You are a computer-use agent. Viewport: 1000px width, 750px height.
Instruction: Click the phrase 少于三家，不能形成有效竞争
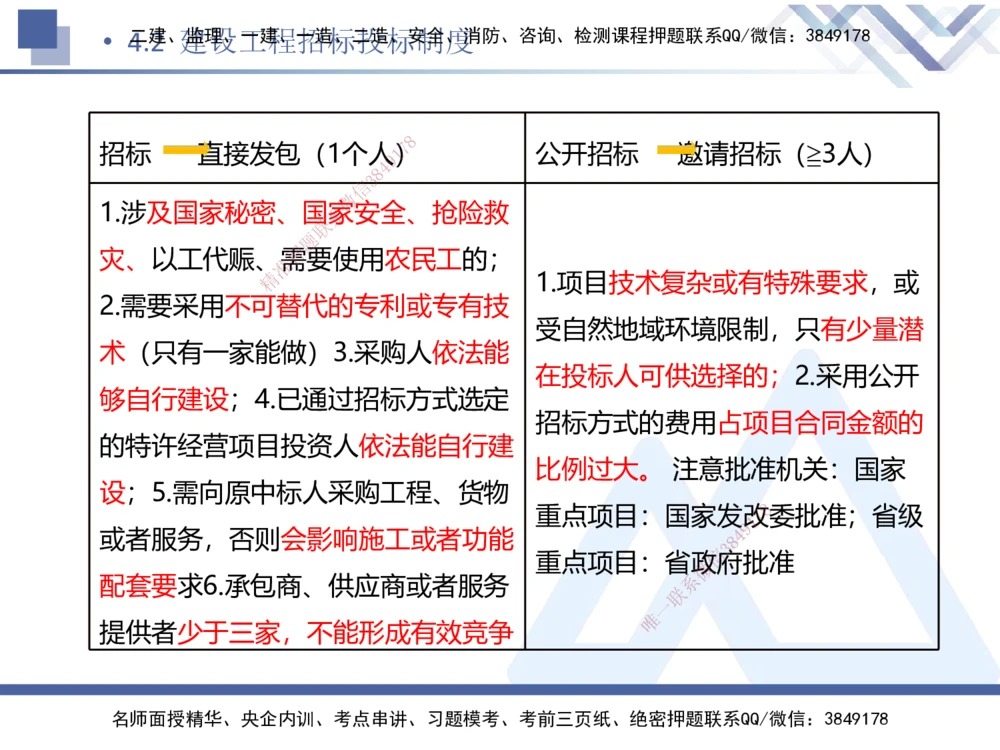tap(347, 633)
